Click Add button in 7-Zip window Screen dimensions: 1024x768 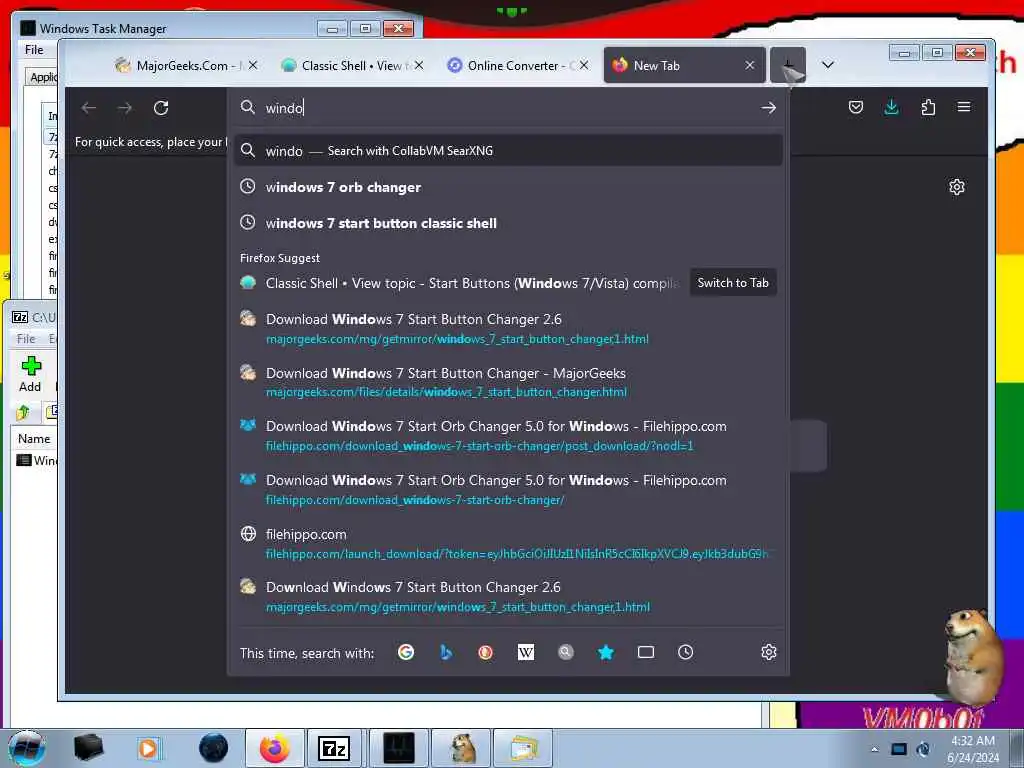pos(30,374)
